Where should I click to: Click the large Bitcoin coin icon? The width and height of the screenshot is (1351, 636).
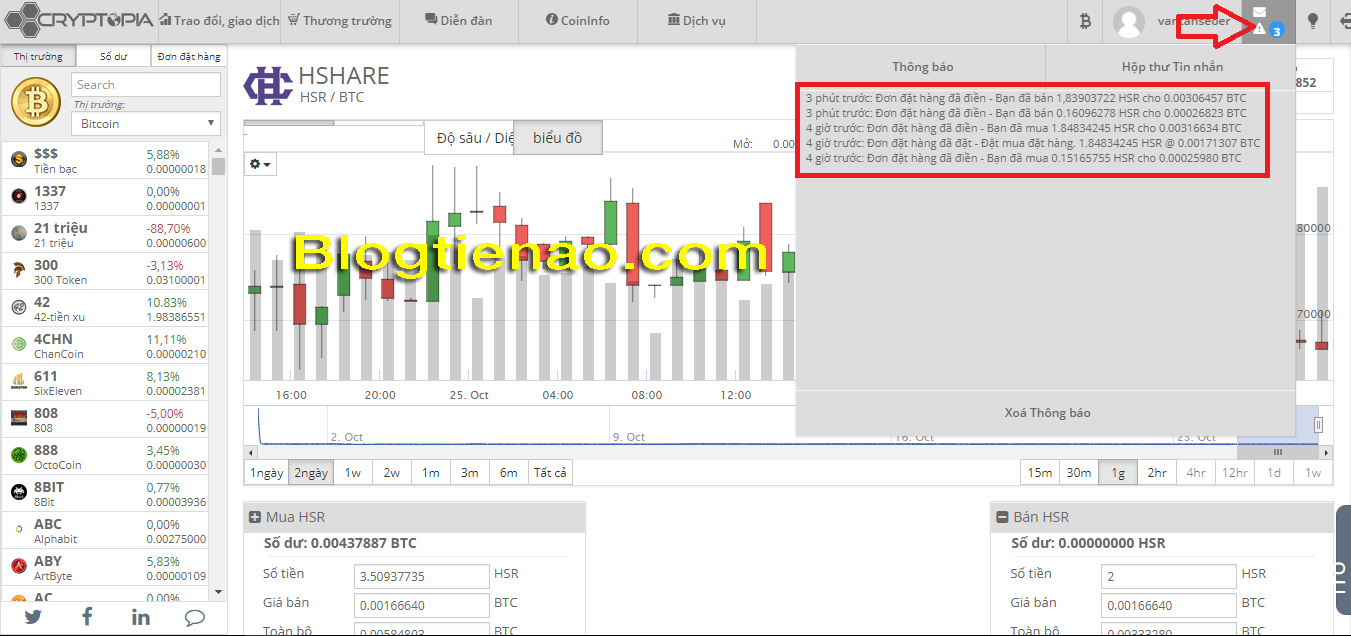click(x=36, y=103)
